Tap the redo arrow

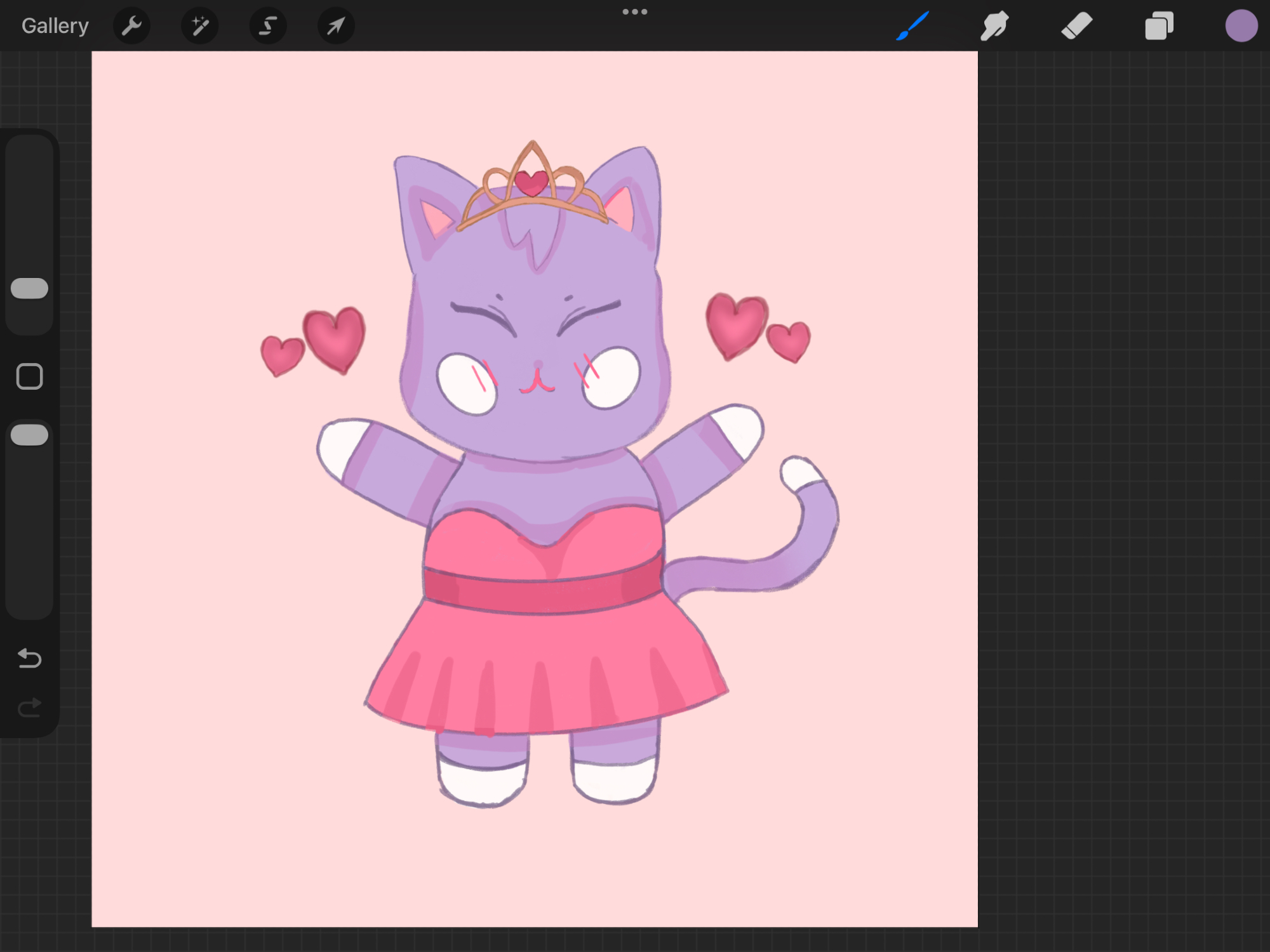click(30, 707)
